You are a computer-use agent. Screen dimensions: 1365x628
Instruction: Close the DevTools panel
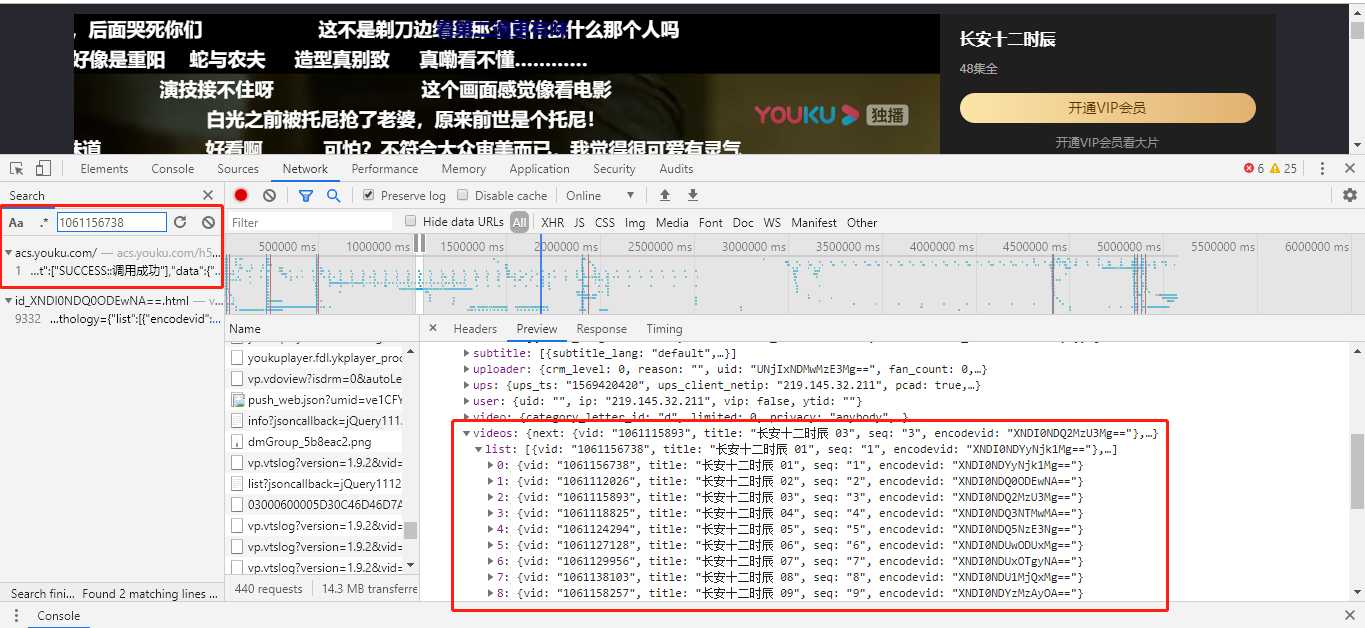1350,168
